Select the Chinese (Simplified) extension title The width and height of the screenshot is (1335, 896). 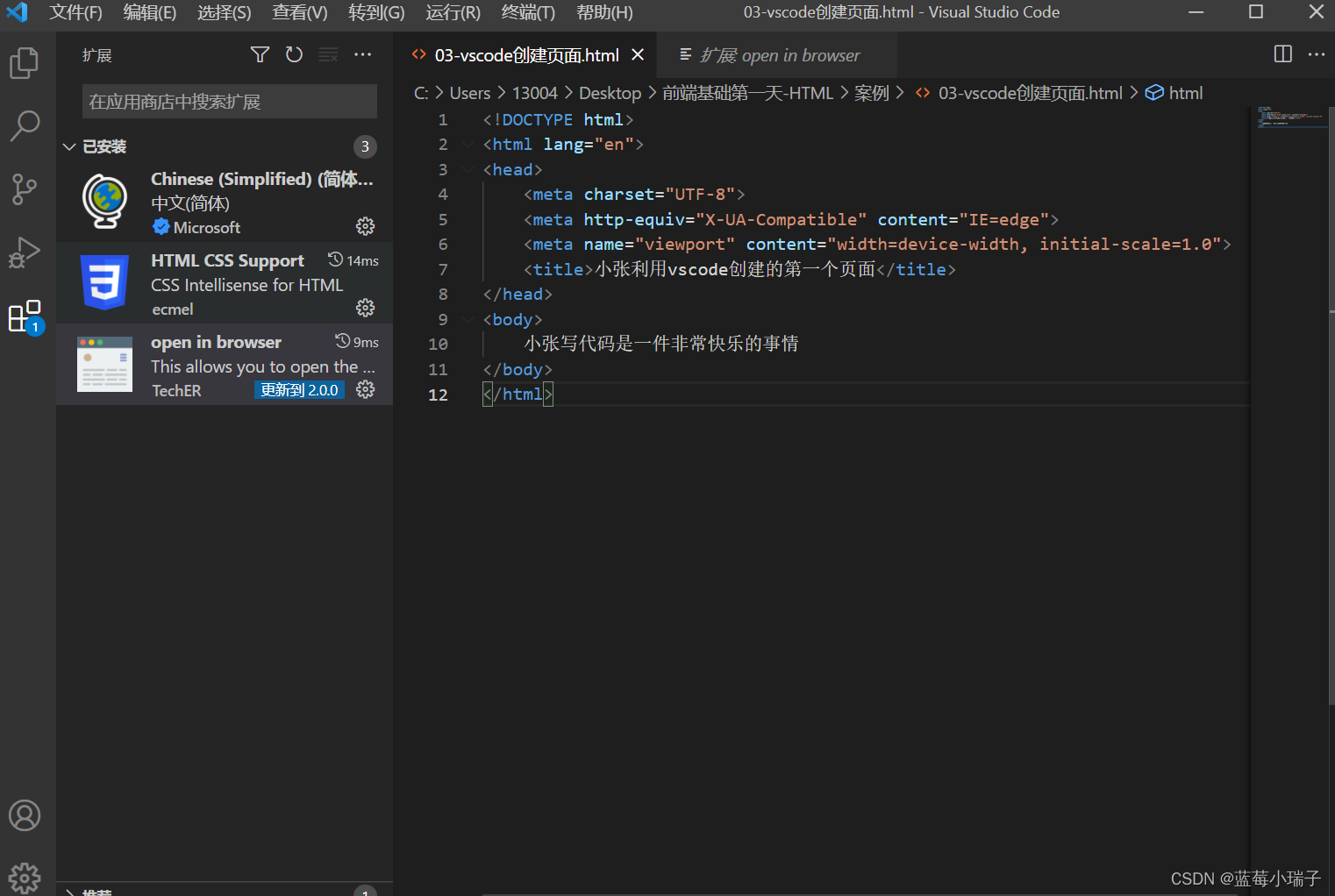pos(261,179)
